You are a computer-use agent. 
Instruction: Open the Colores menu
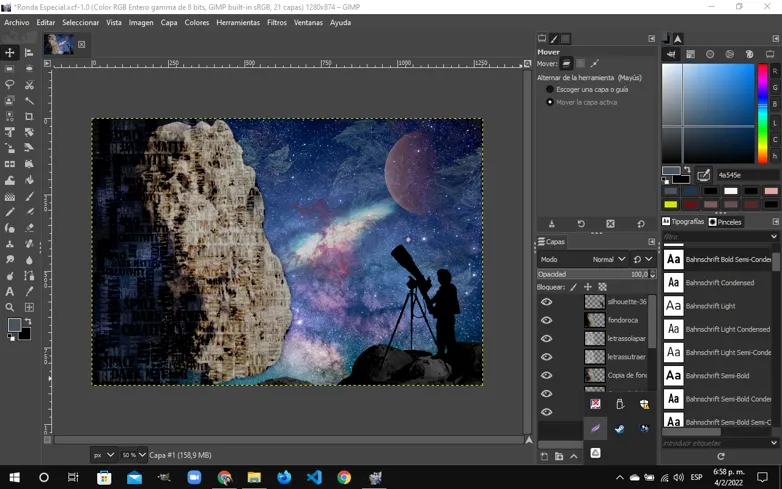coord(196,22)
